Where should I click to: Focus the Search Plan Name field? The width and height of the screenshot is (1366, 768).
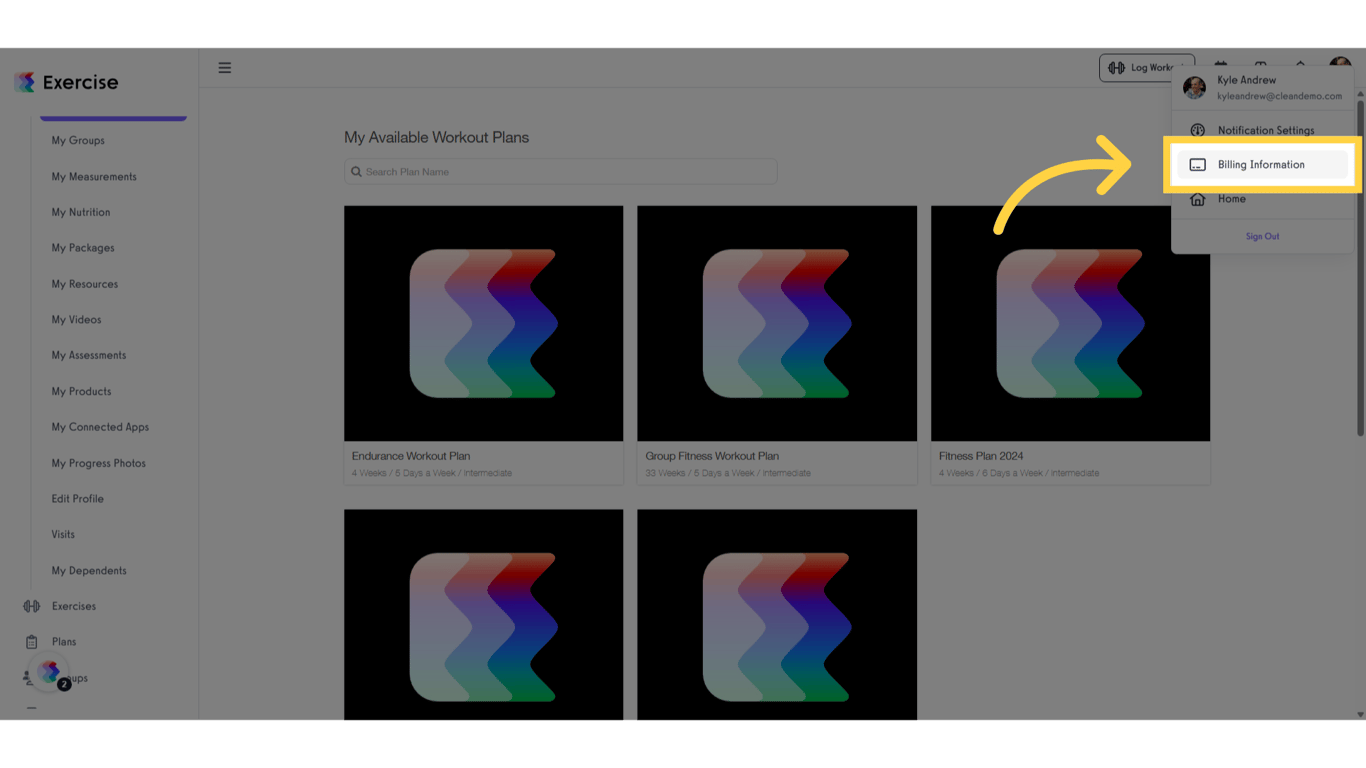560,172
